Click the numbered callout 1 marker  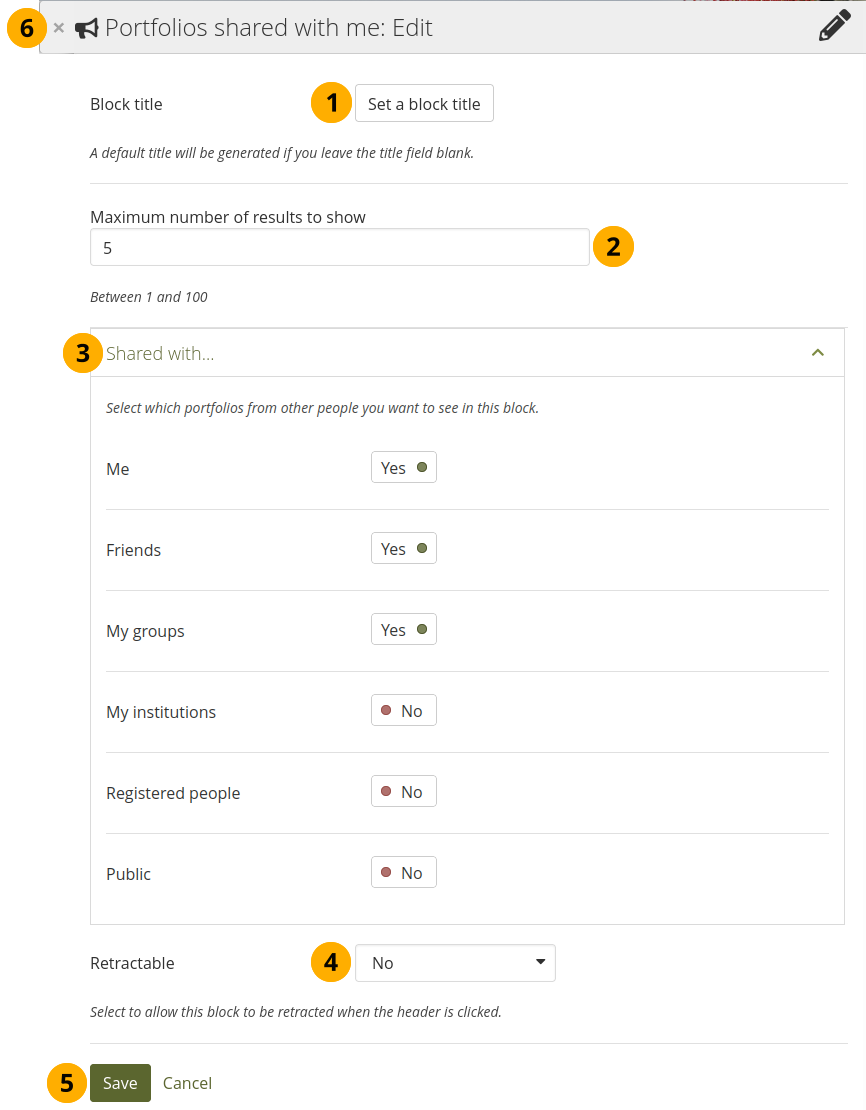331,103
